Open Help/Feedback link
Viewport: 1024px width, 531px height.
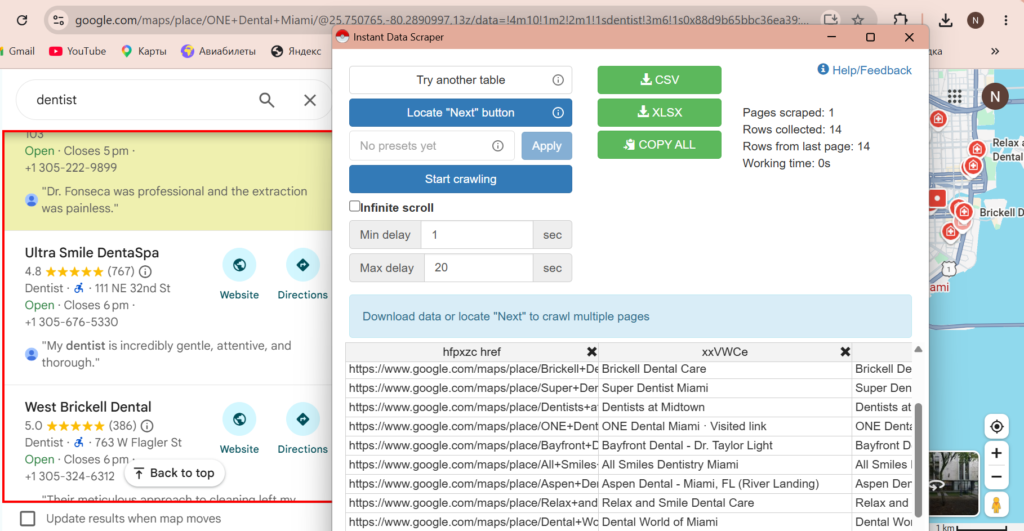[x=865, y=70]
